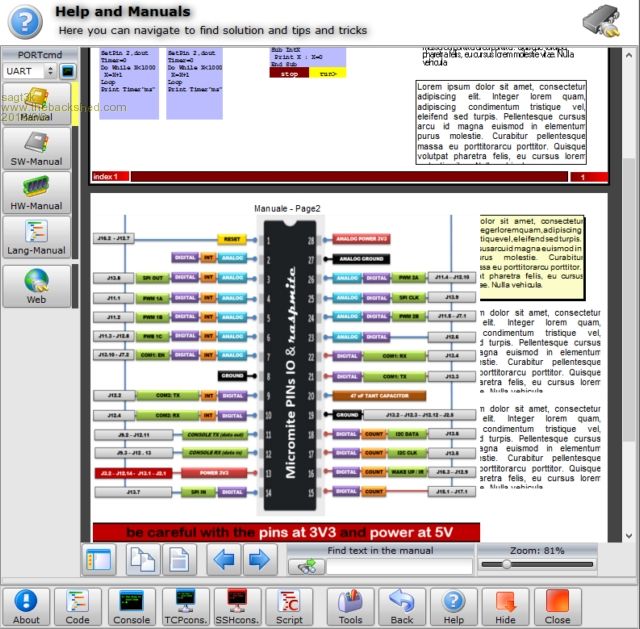Image resolution: width=640 pixels, height=629 pixels.
Task: Click the PORTcmd terminal icon
Action: click(x=68, y=72)
